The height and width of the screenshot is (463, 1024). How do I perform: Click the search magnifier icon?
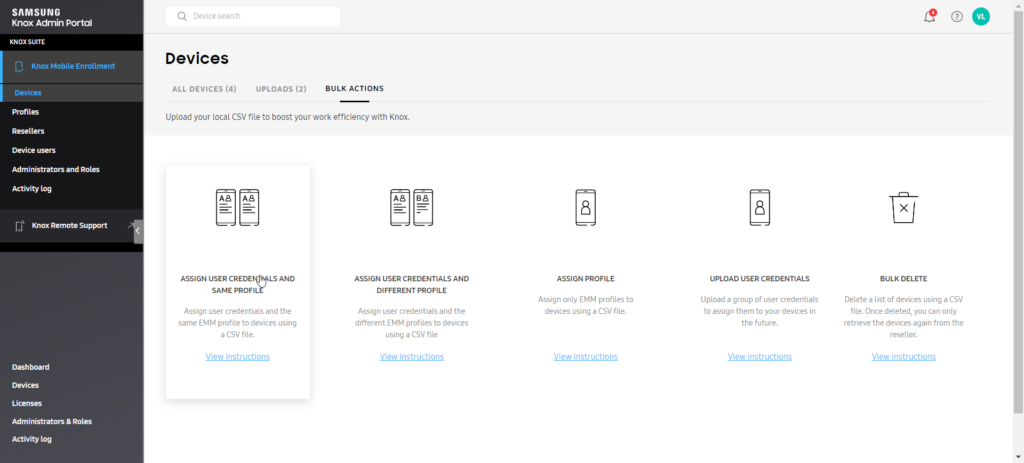(x=182, y=16)
